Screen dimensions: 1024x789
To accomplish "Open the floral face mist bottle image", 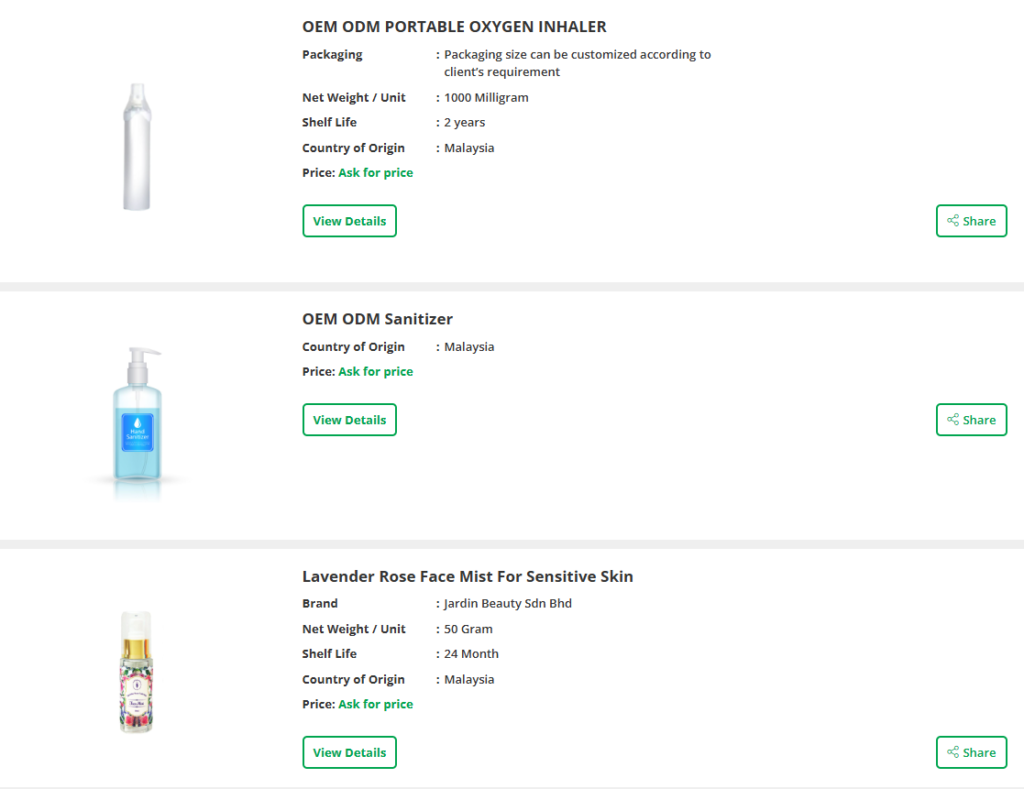I will (x=135, y=672).
